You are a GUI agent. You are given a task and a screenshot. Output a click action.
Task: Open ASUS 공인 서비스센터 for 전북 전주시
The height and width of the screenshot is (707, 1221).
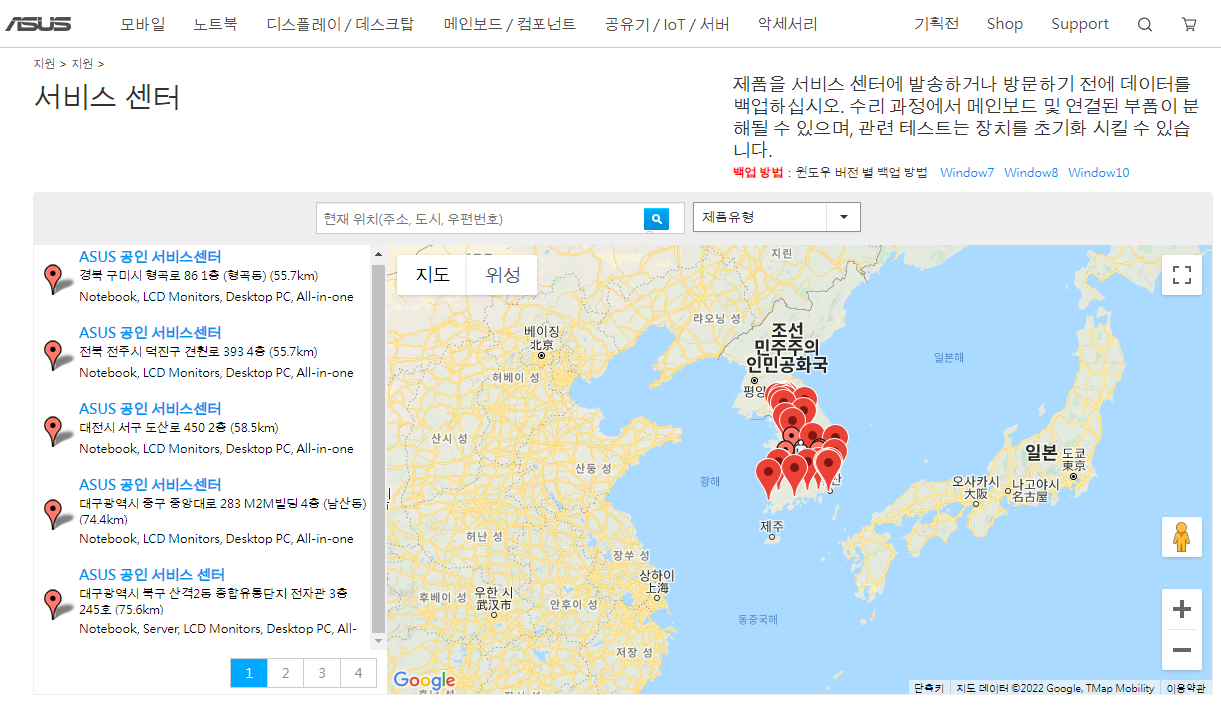point(150,333)
